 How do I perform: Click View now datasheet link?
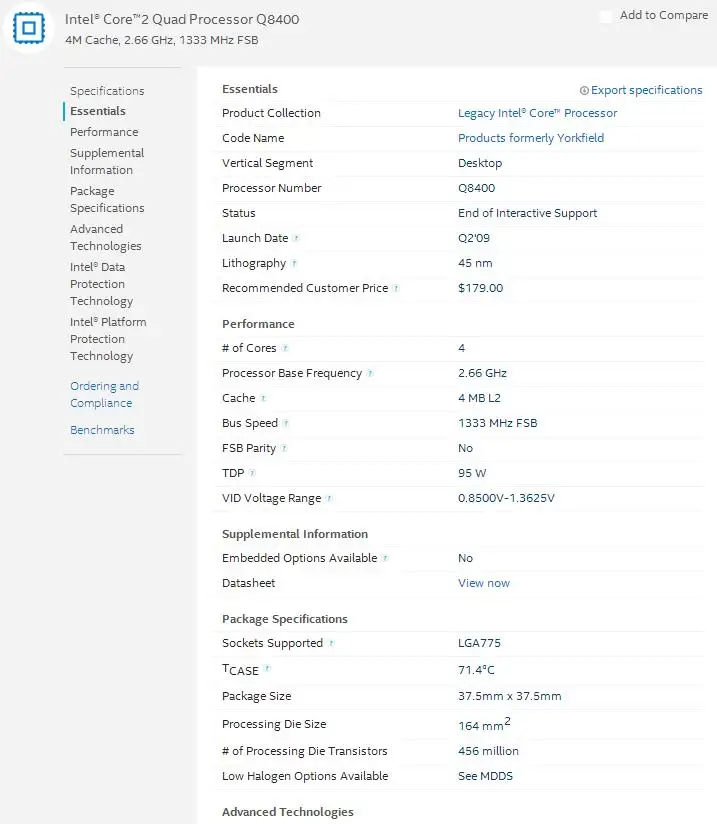[483, 583]
